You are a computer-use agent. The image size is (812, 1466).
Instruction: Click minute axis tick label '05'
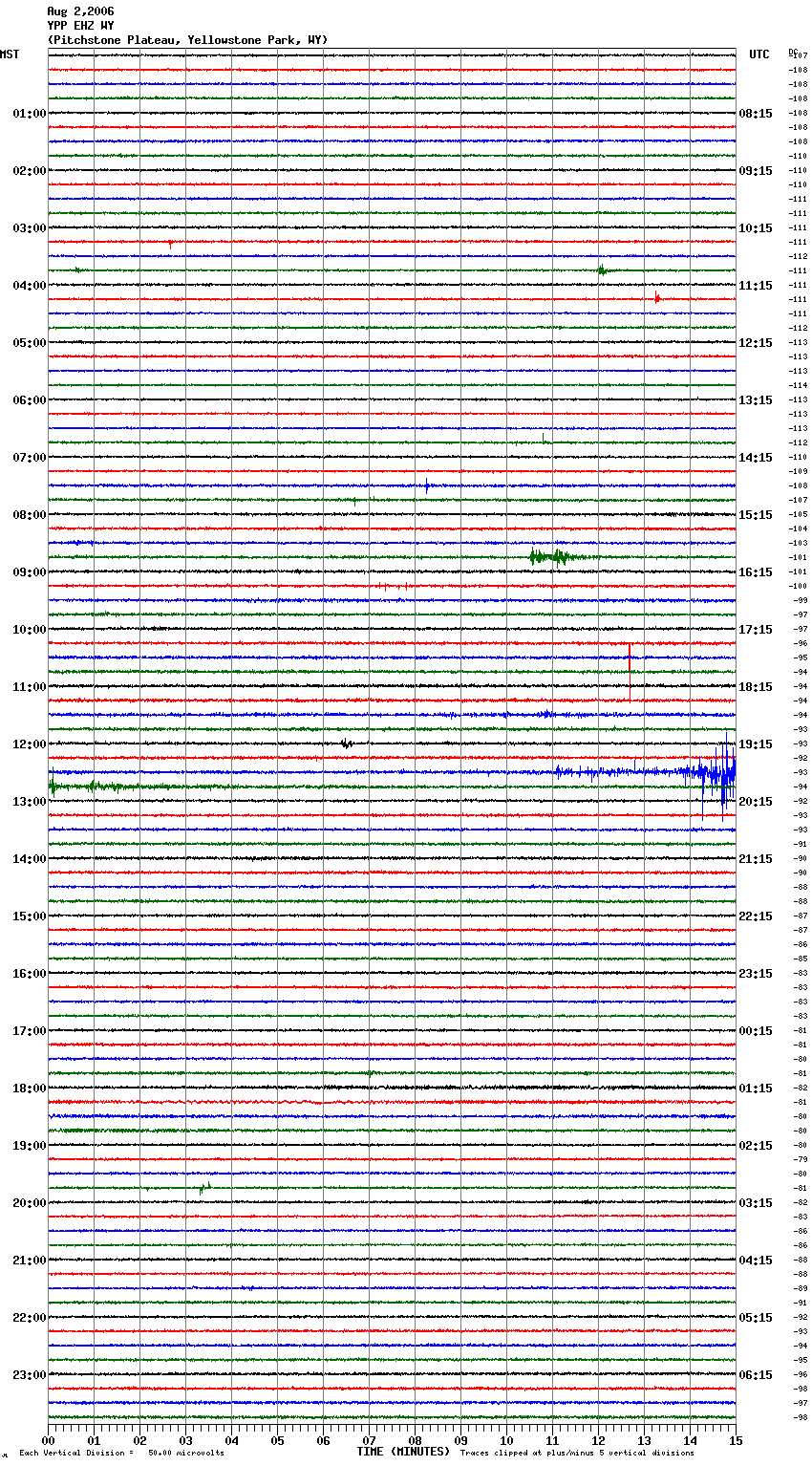277,1440
